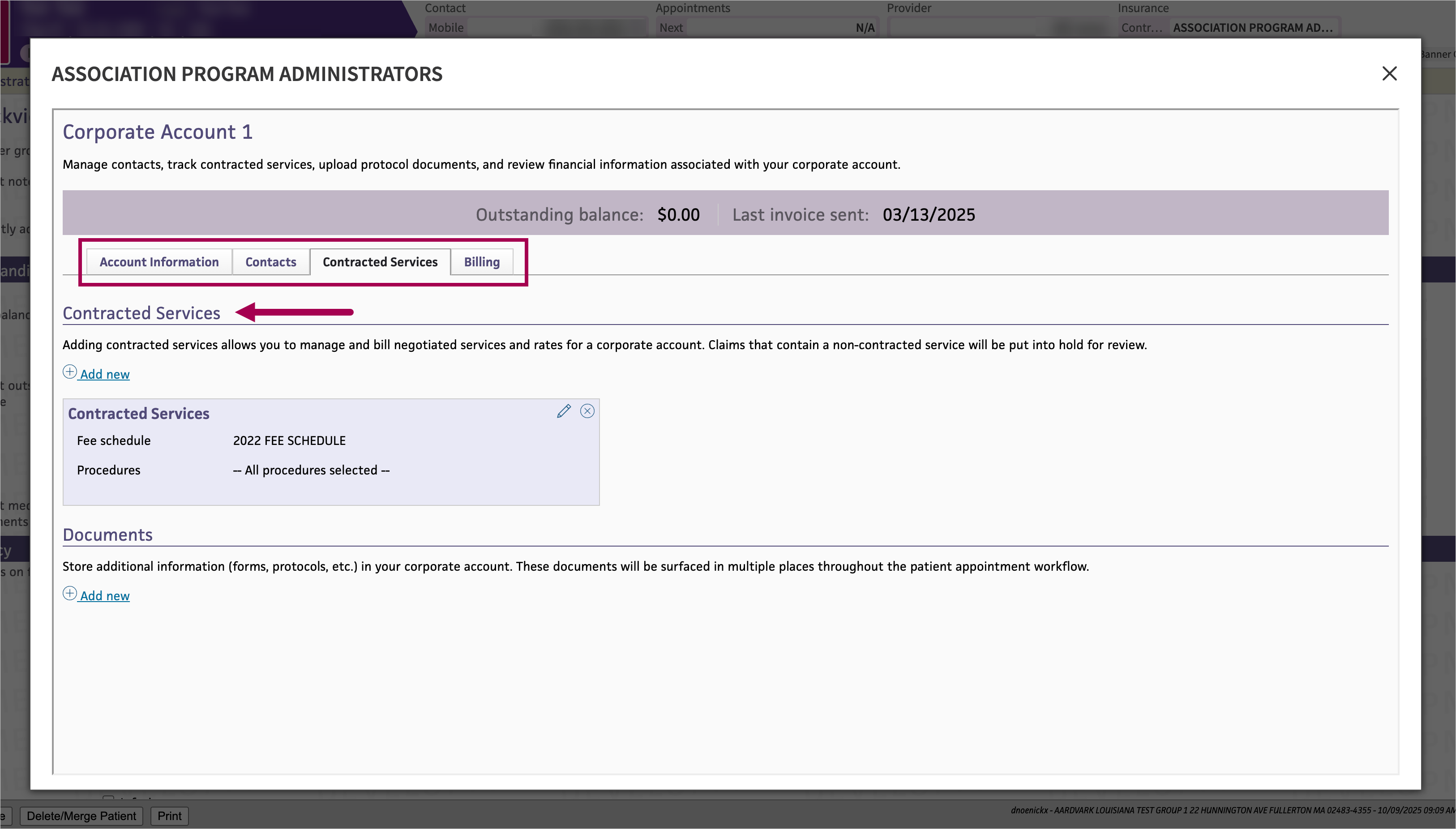Close the Association Program Administrators dialog
This screenshot has height=829, width=1456.
[1389, 73]
